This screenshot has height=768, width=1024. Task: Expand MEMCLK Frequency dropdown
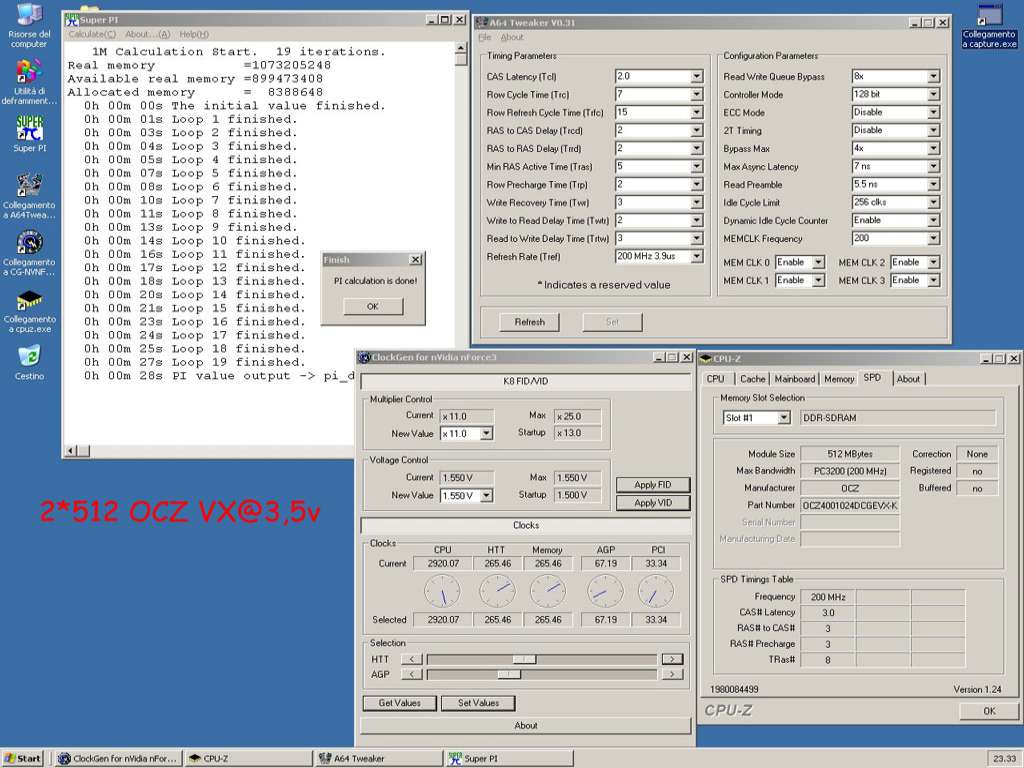point(933,238)
